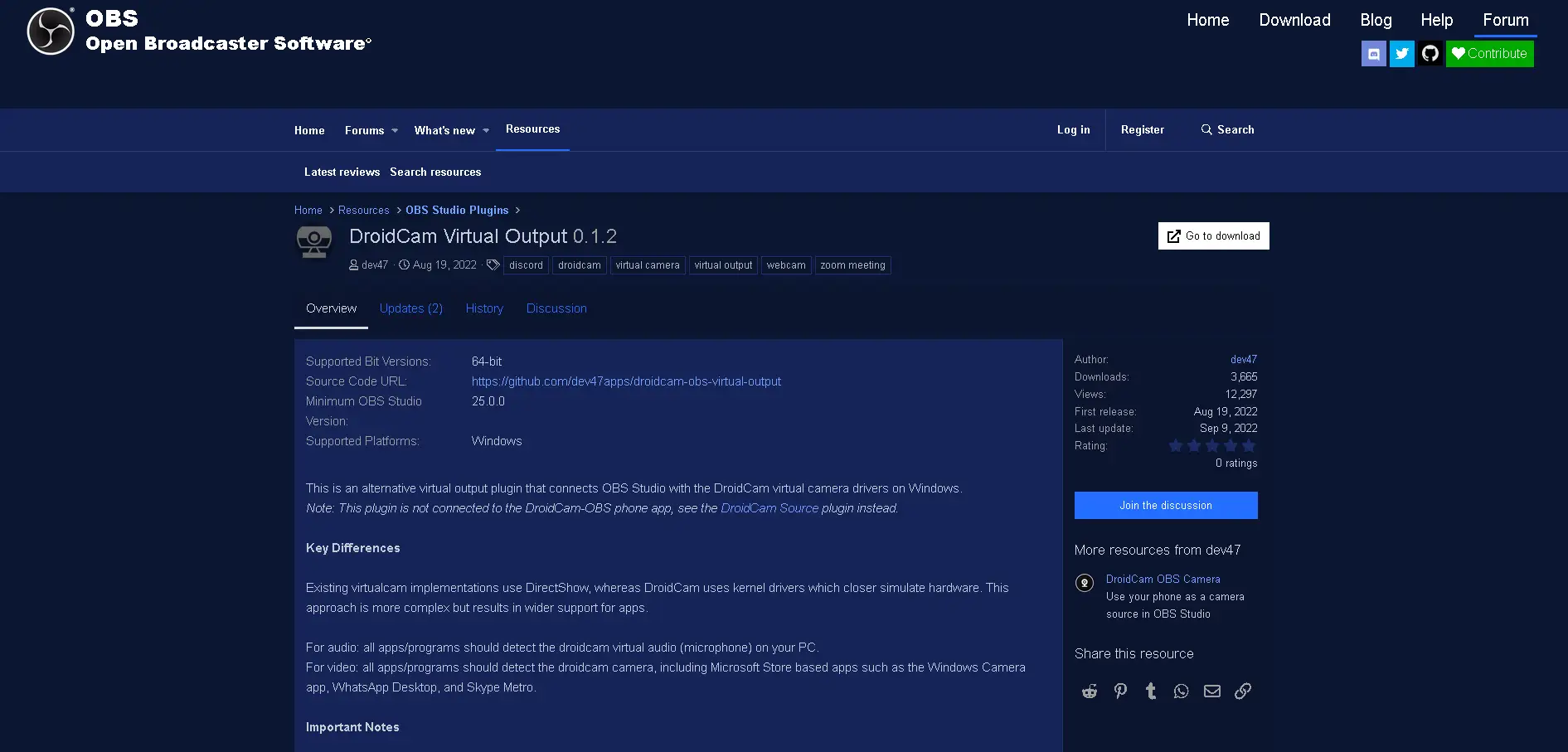The width and height of the screenshot is (1568, 752).
Task: Open Search in the navigation bar
Action: pyautogui.click(x=1227, y=130)
